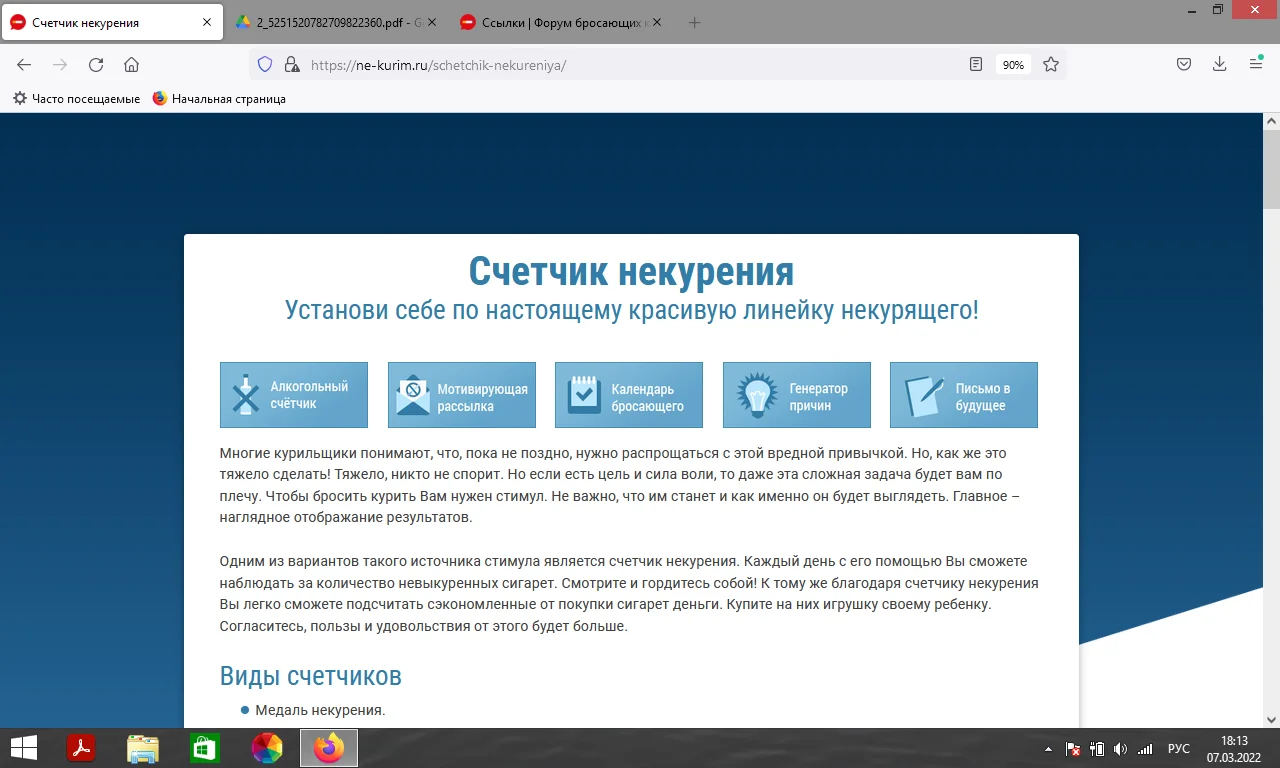
Task: Open the Firefox application menu
Action: pos(1255,63)
